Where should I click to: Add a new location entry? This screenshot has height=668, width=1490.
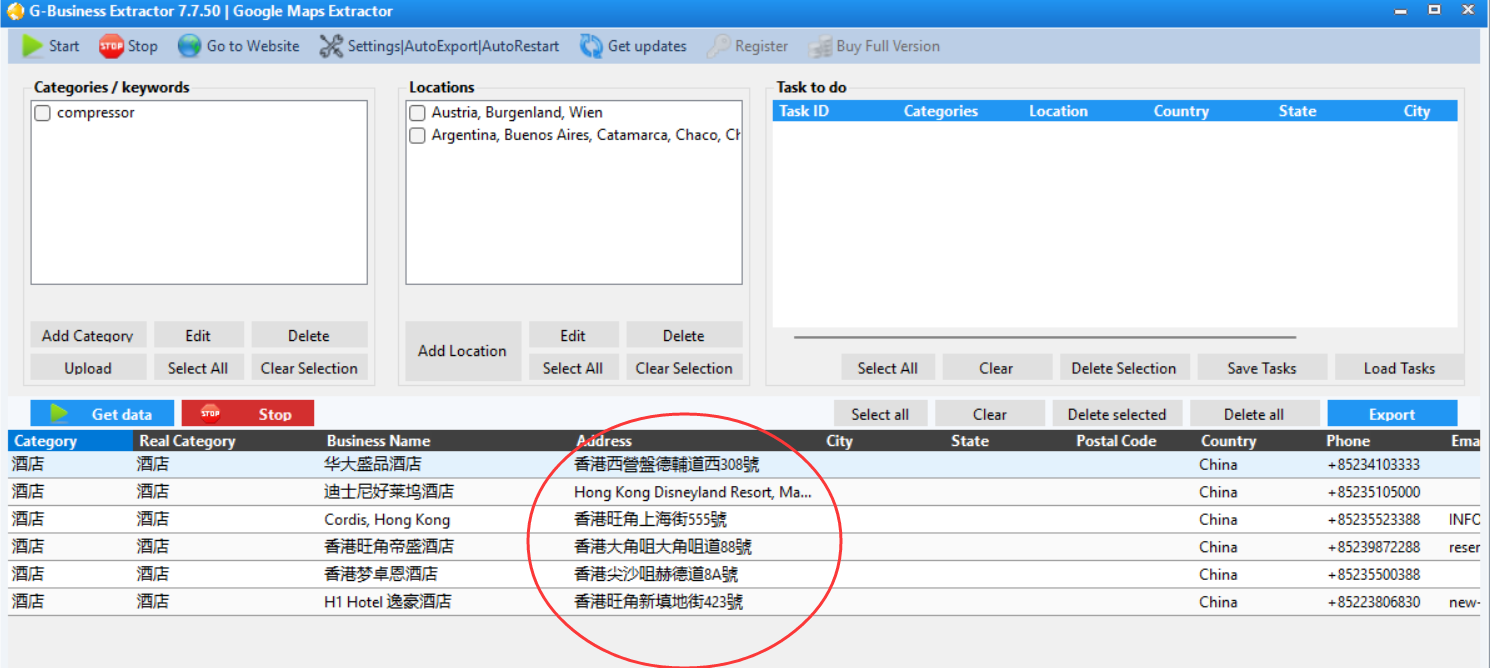click(462, 350)
